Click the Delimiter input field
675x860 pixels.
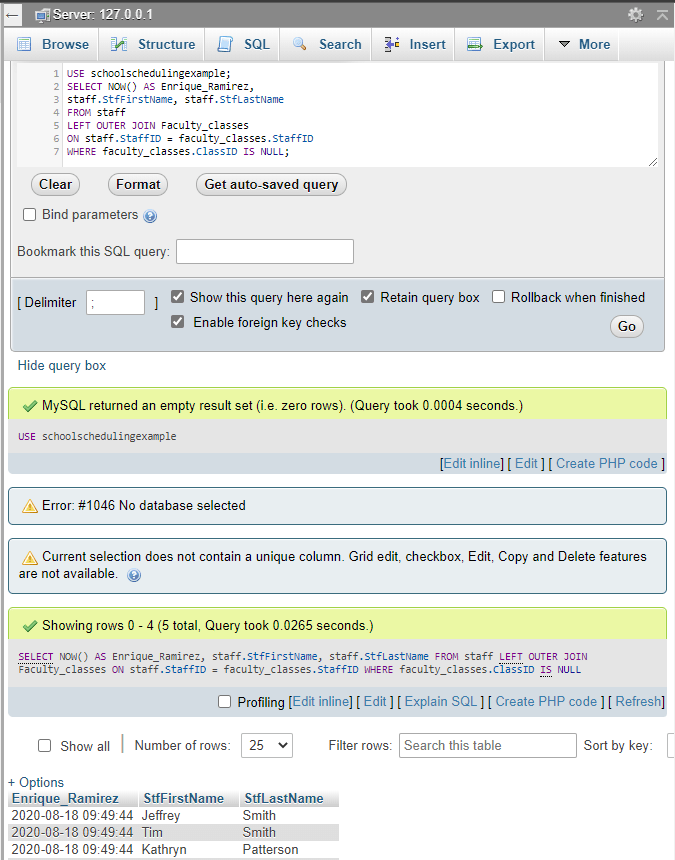tap(115, 302)
